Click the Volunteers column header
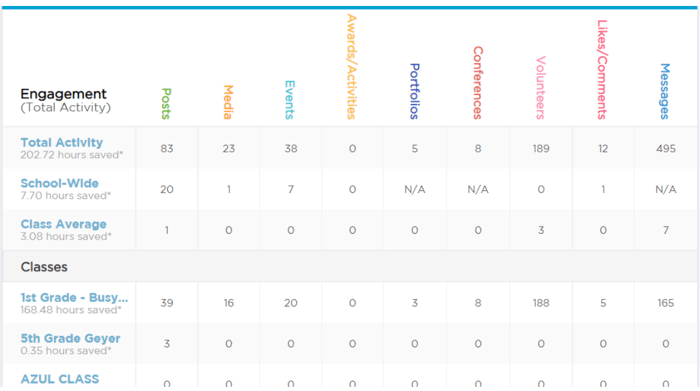Viewport: 700px width, 391px height. [541, 87]
